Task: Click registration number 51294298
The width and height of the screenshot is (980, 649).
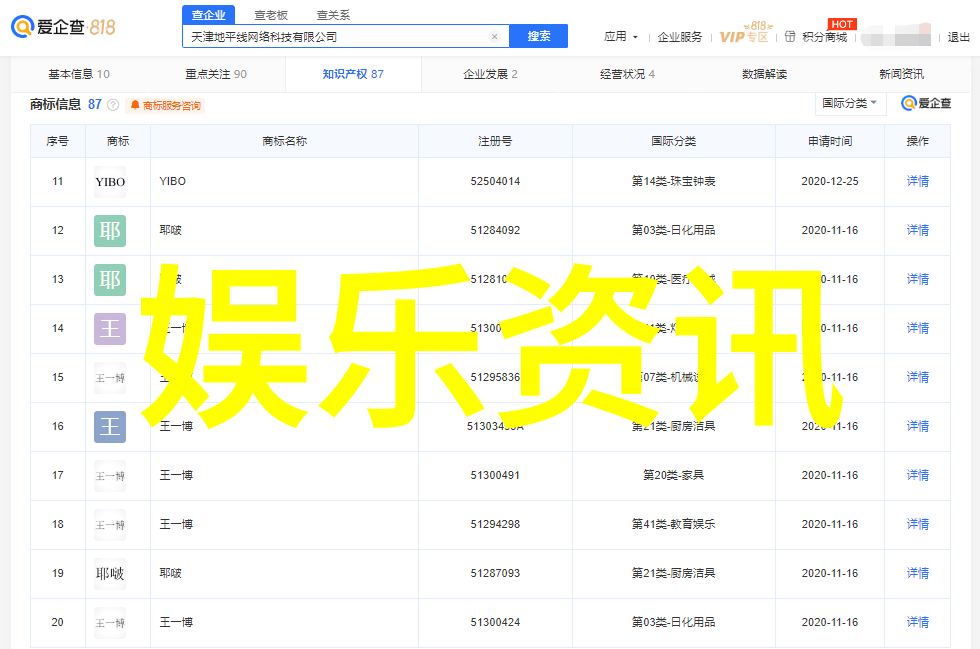Action: tap(495, 524)
